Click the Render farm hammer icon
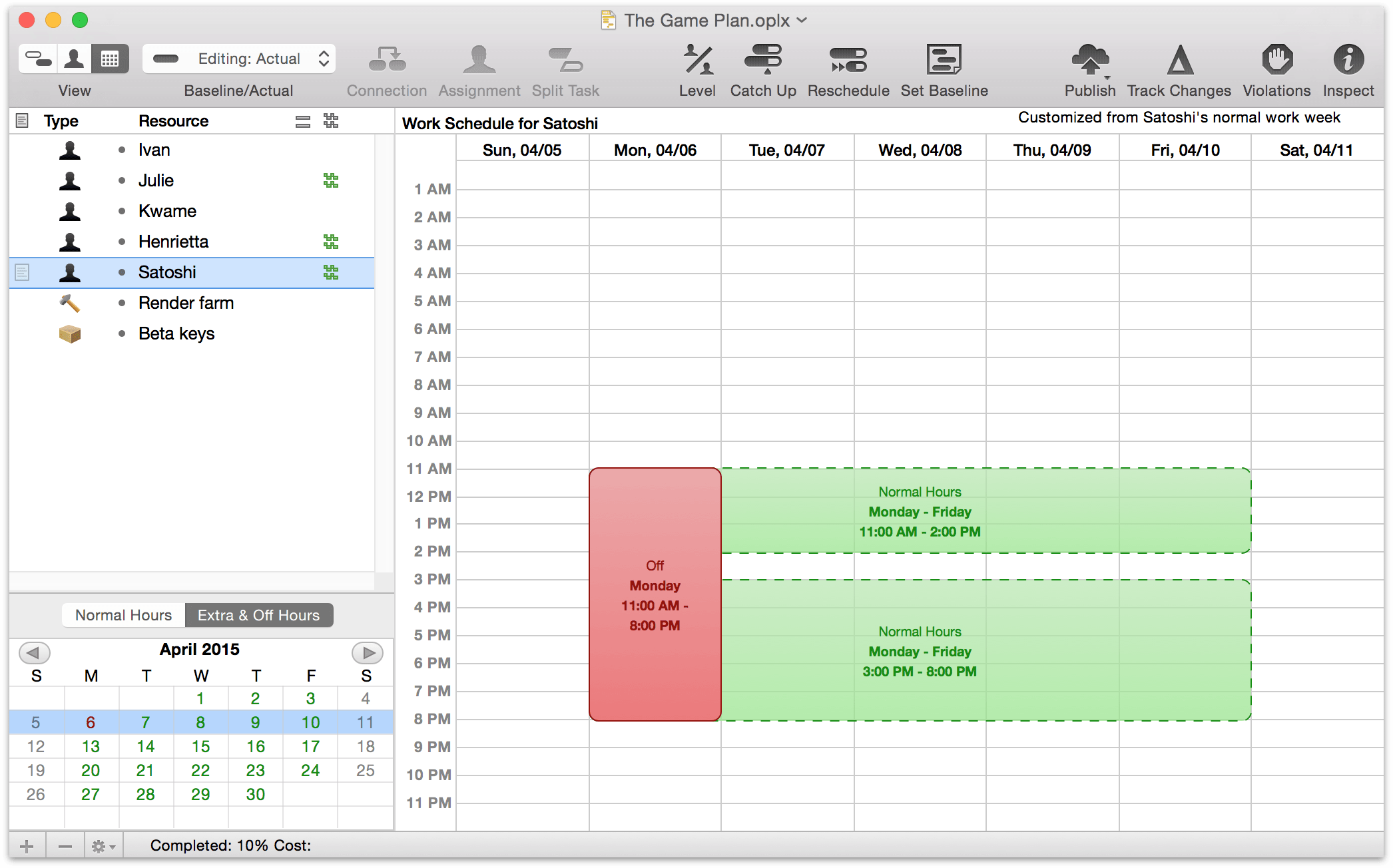This screenshot has height=868, width=1393. click(70, 303)
